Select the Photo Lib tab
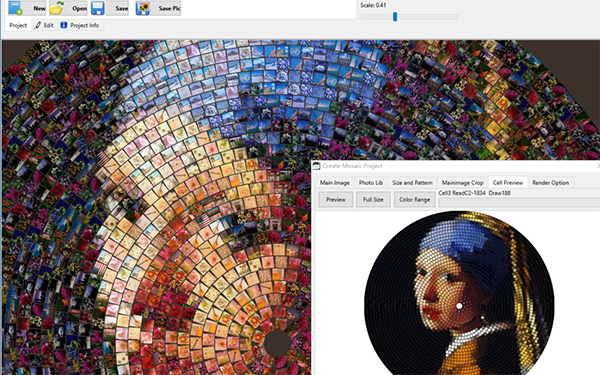 pos(370,183)
